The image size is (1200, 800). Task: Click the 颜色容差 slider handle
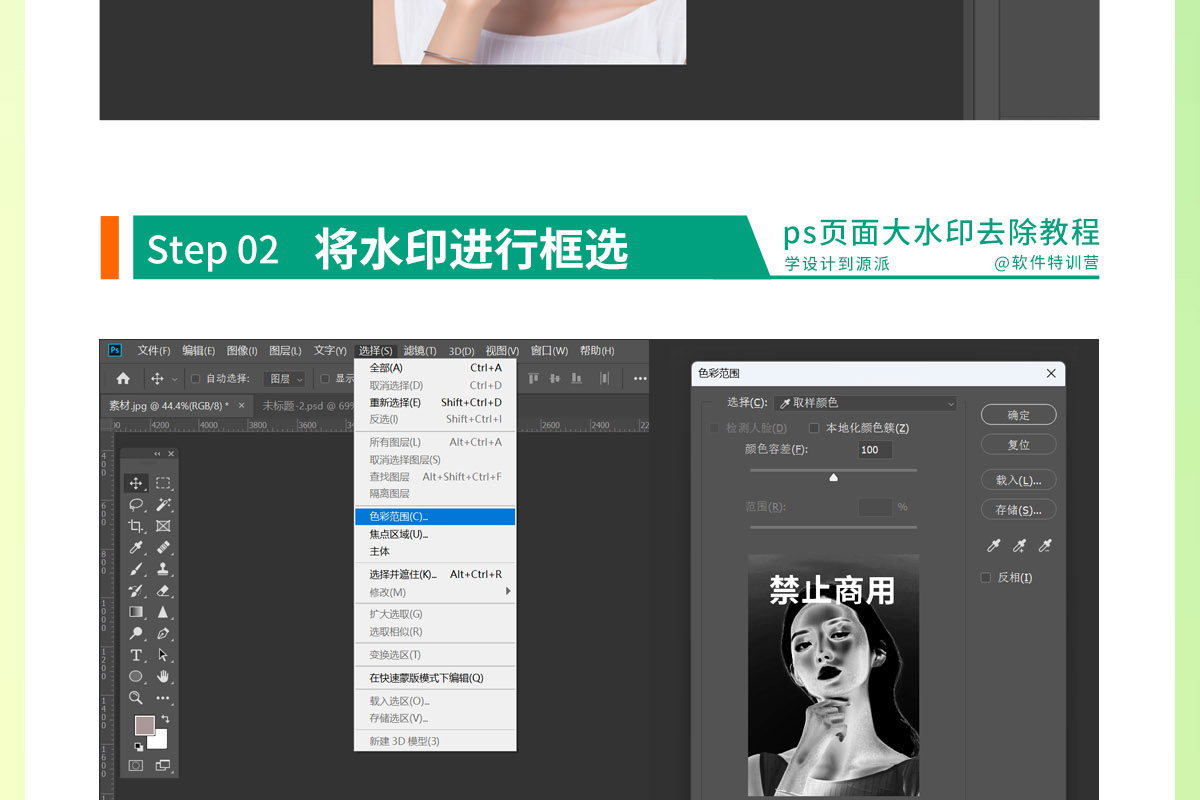pyautogui.click(x=833, y=478)
